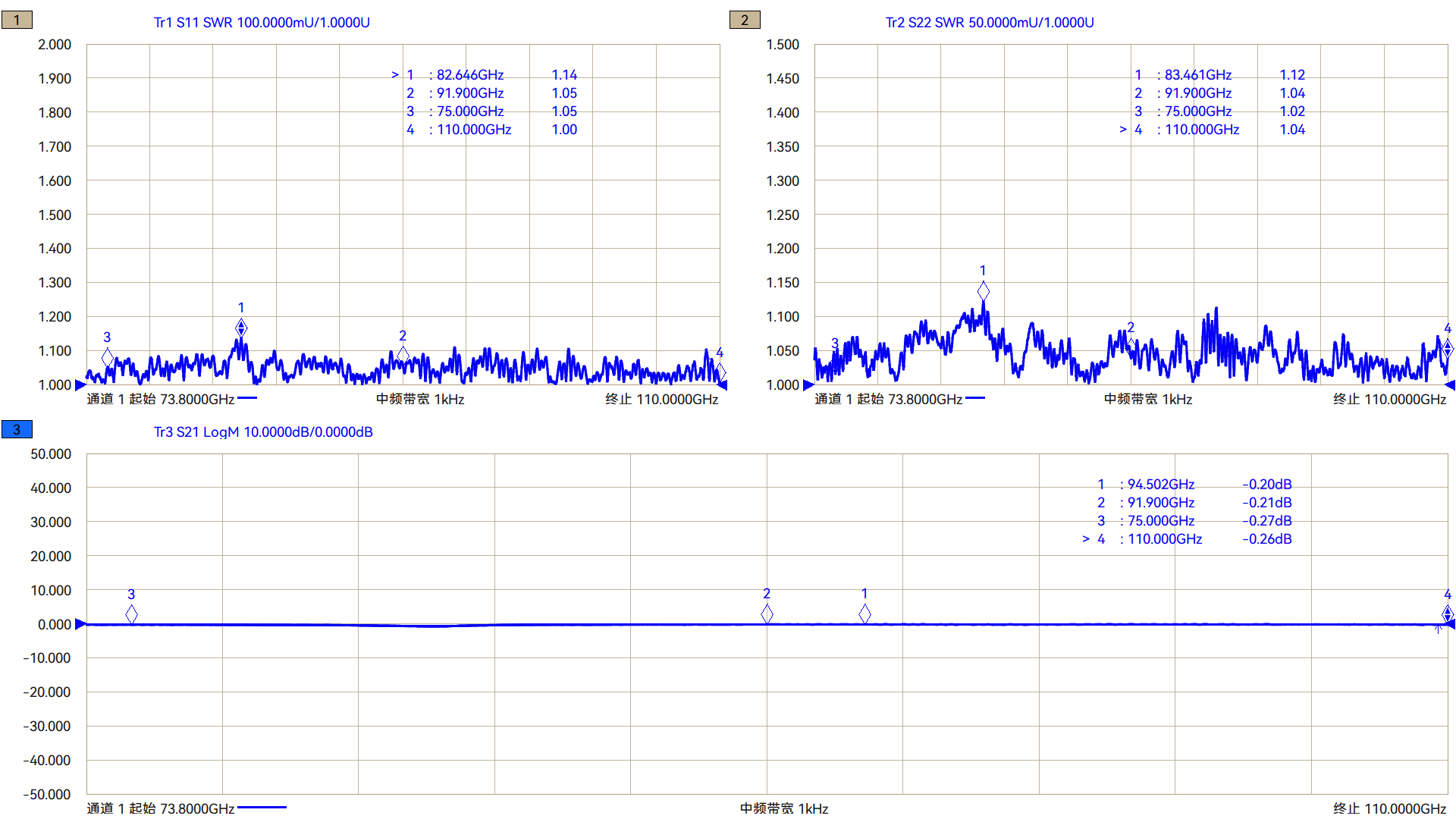Select the Tr3 S21 LogM trace title
Screen dimensions: 1456x819
(x=263, y=432)
